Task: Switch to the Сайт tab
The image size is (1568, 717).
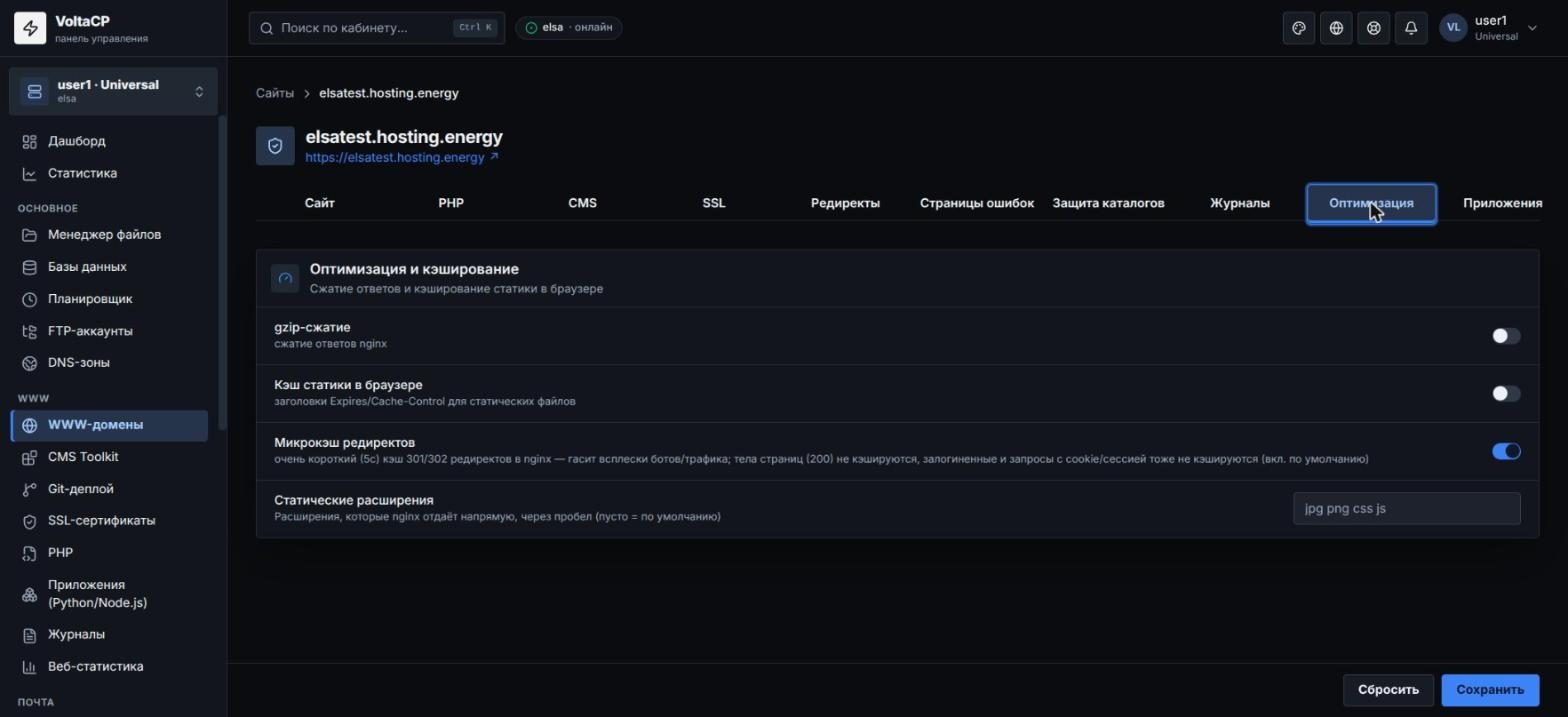Action: coord(320,203)
